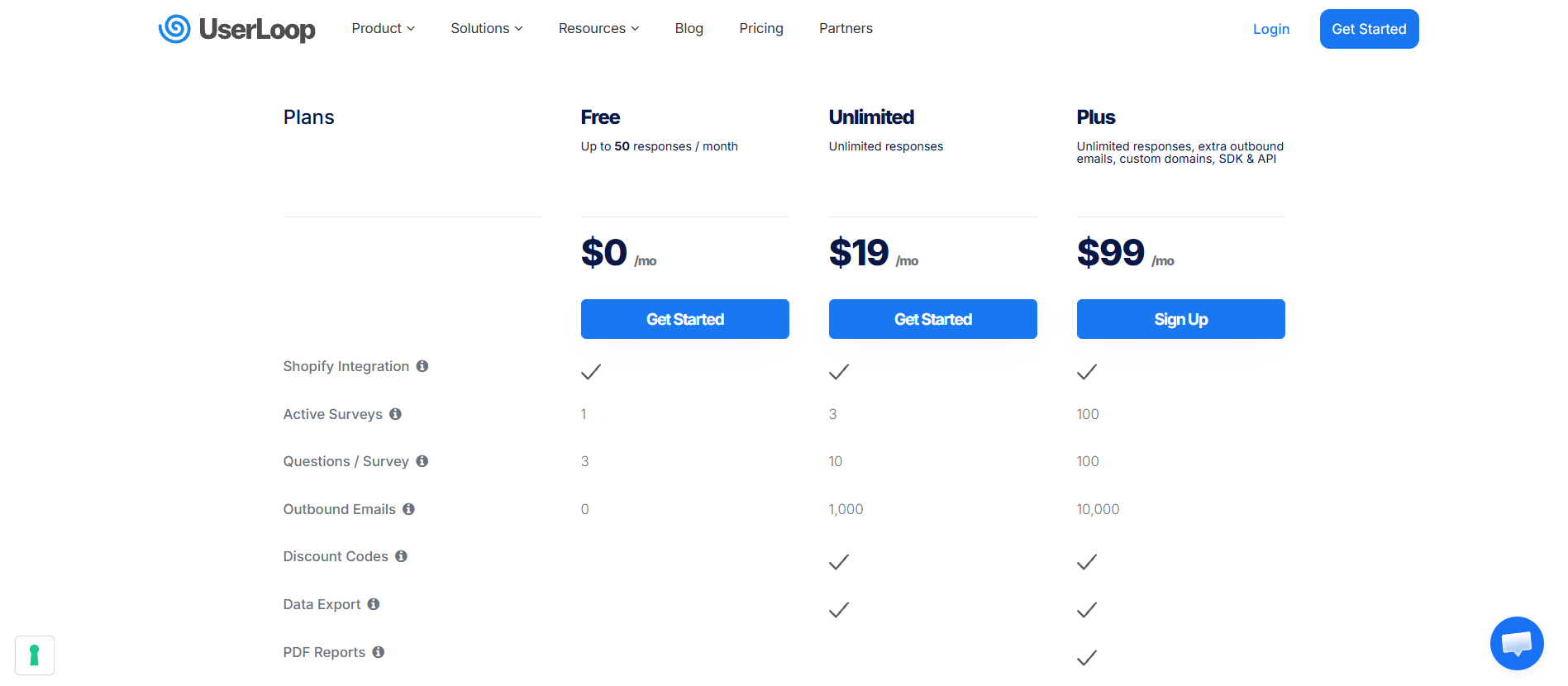Click the info icon beside Shopify Integration

tap(423, 366)
